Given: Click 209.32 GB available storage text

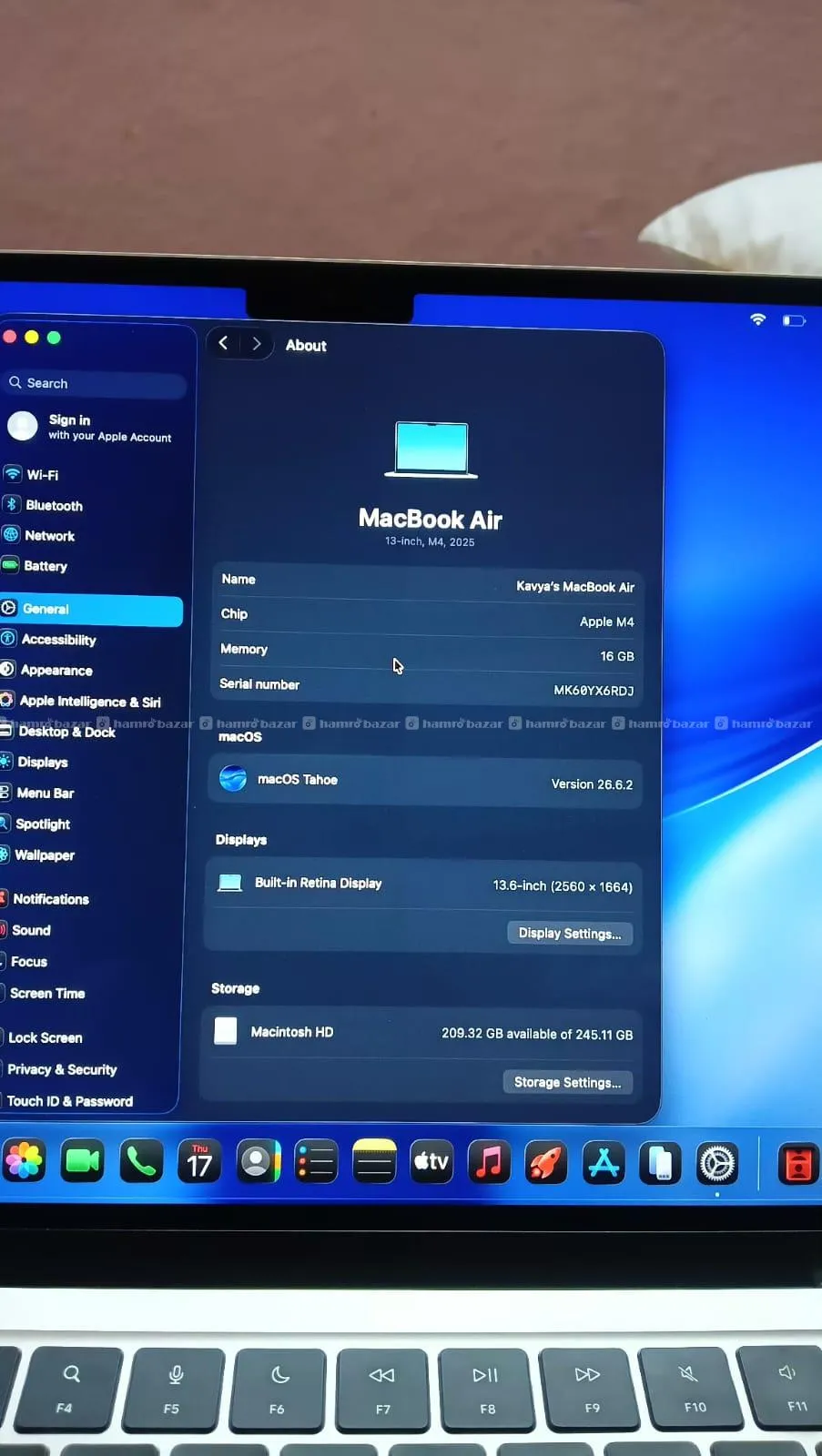Looking at the screenshot, I should click(537, 1035).
